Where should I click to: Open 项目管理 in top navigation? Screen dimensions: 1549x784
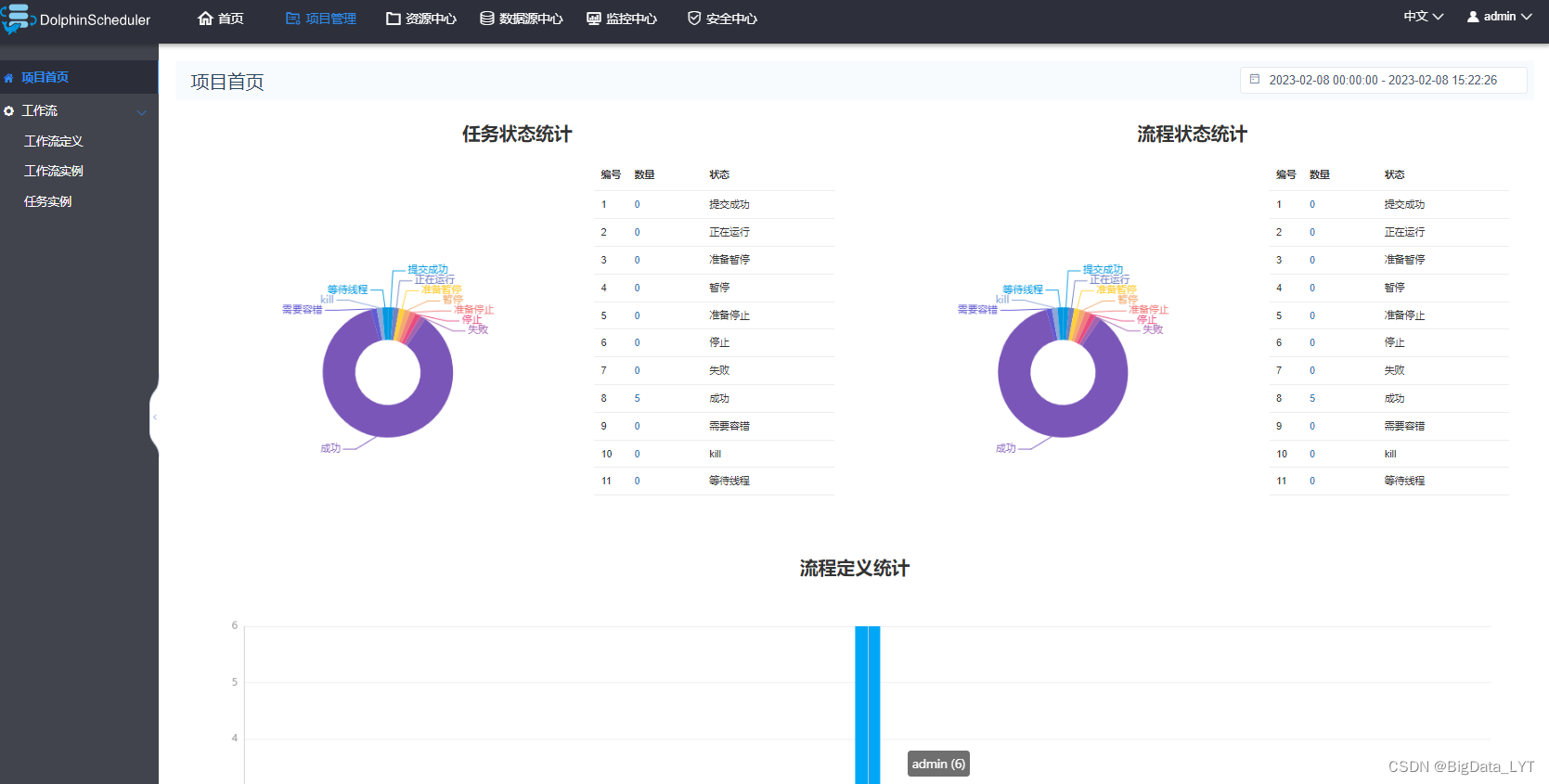pos(321,19)
